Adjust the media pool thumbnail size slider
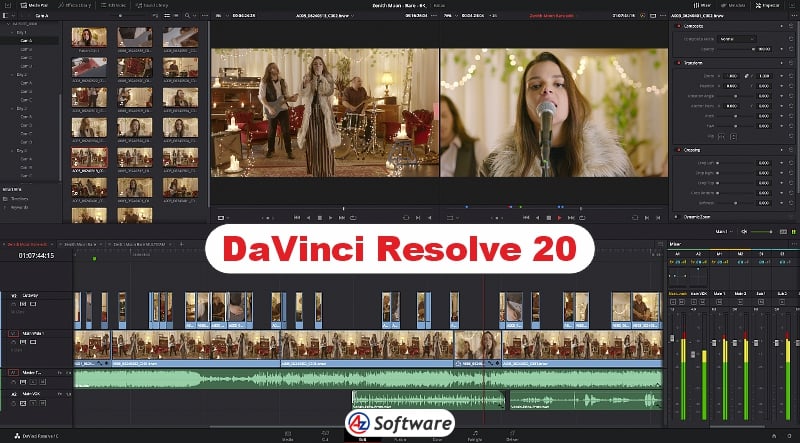Screen dimensions: 800x443 click(x=128, y=16)
